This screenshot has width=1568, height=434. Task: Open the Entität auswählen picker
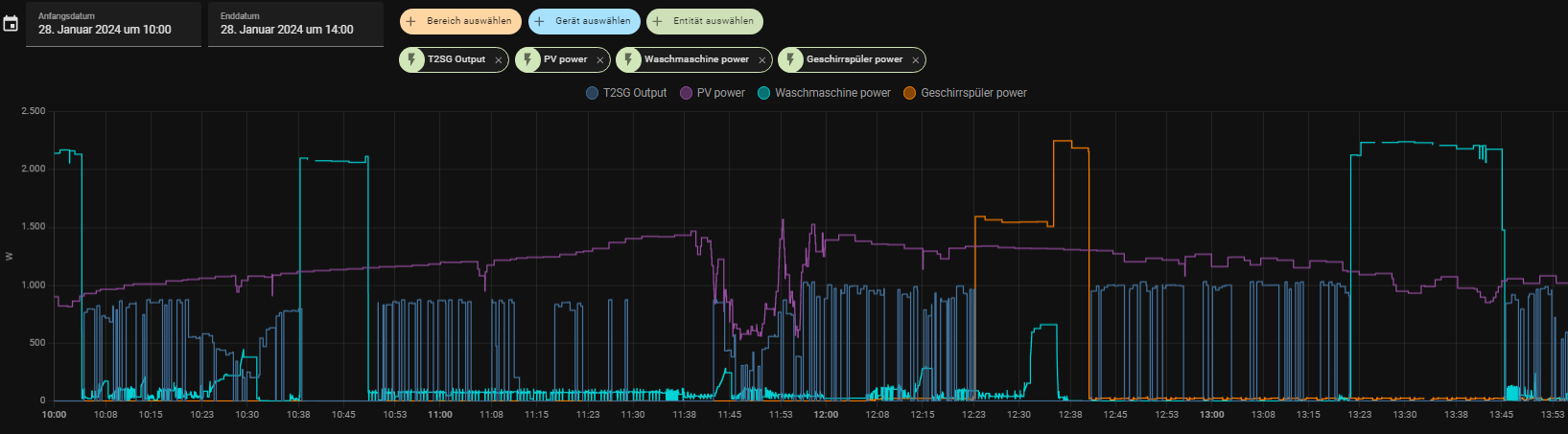click(x=705, y=21)
